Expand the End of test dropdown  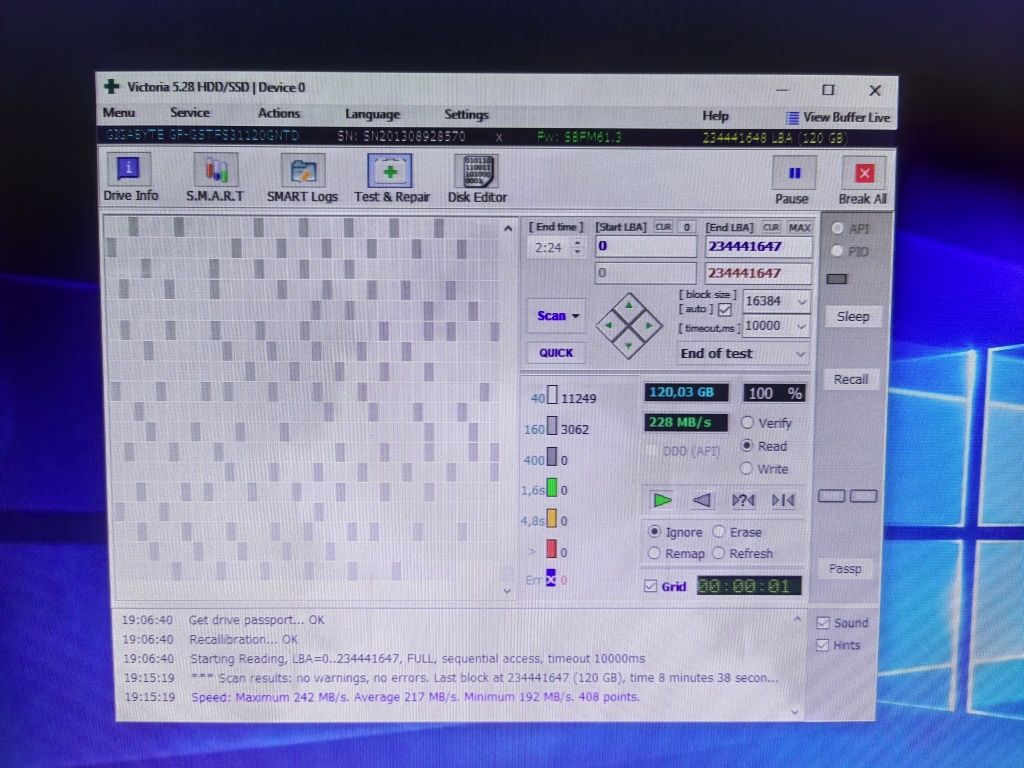pos(801,354)
